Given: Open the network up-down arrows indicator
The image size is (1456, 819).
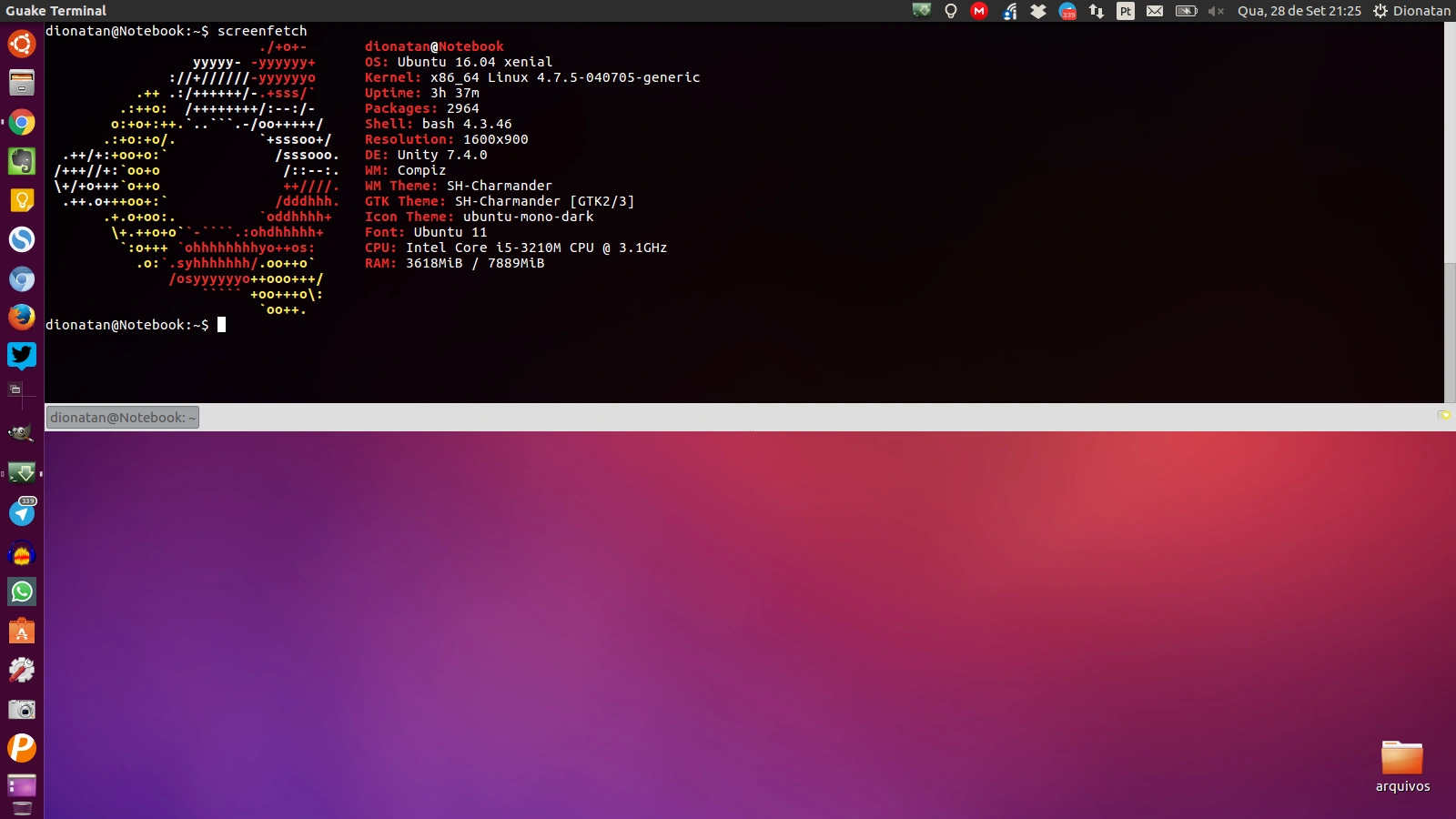Looking at the screenshot, I should pos(1097,11).
